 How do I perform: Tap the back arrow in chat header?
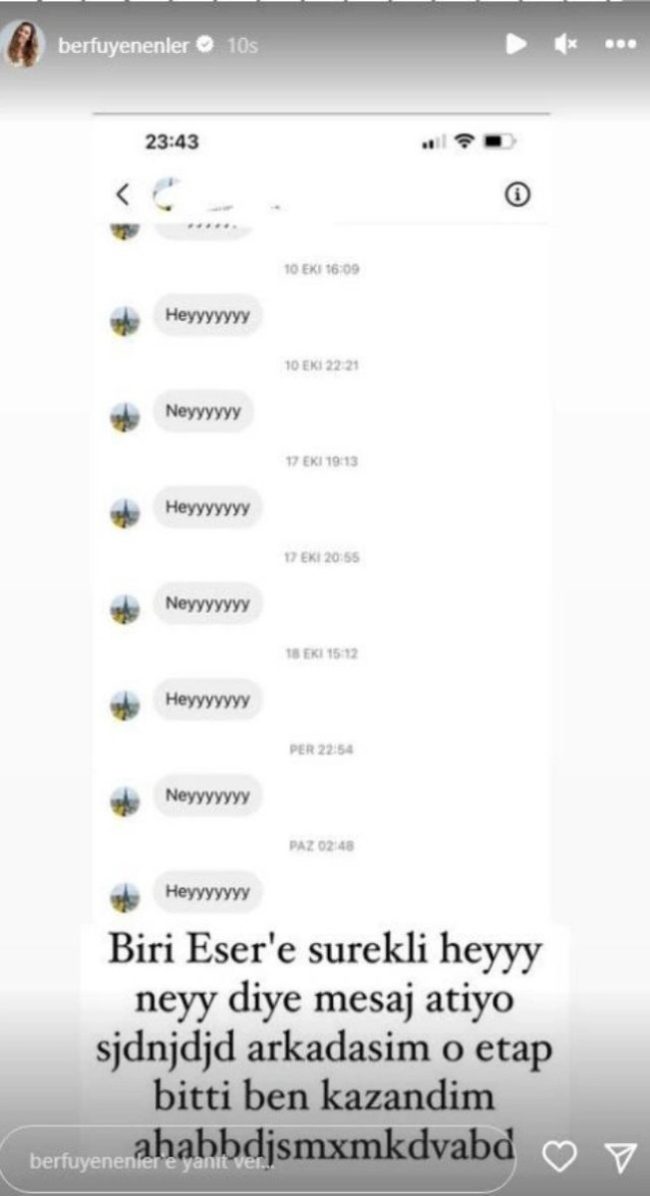[122, 195]
